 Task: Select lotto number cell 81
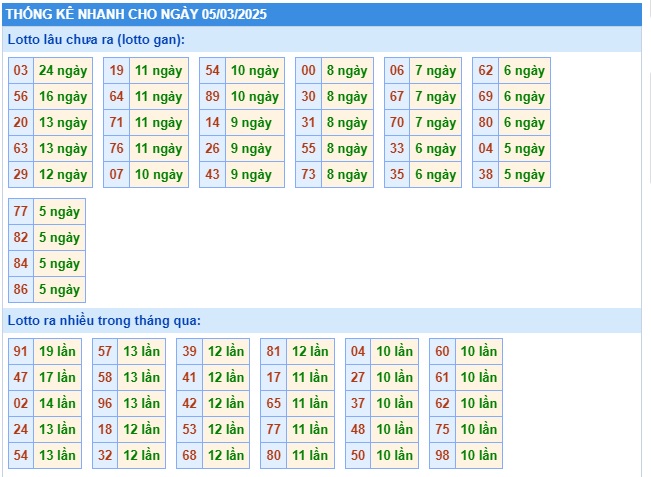click(274, 351)
